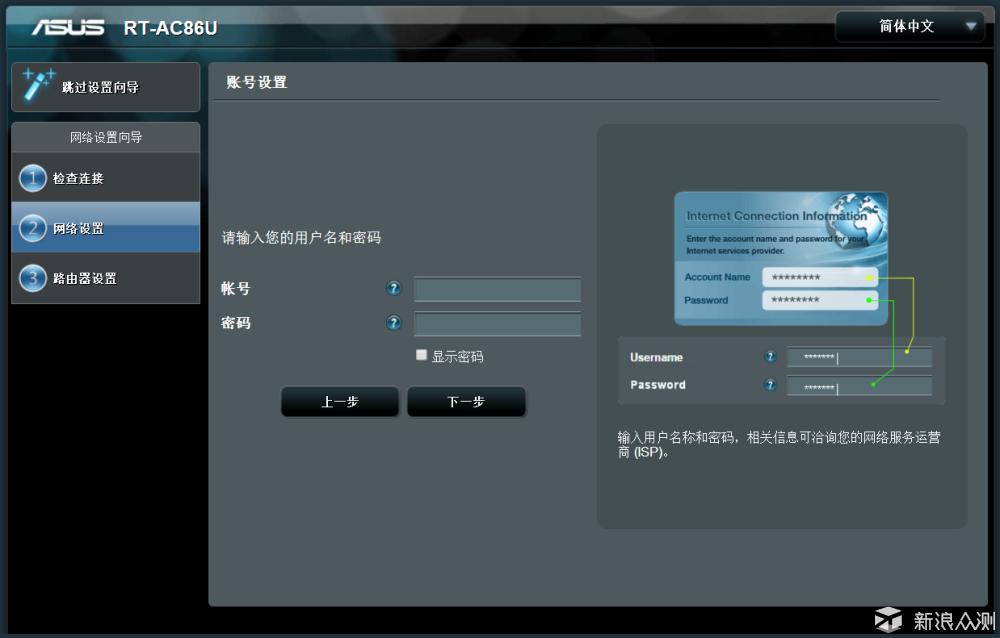
Task: Click the number 2 circle icon
Action: pos(33,228)
